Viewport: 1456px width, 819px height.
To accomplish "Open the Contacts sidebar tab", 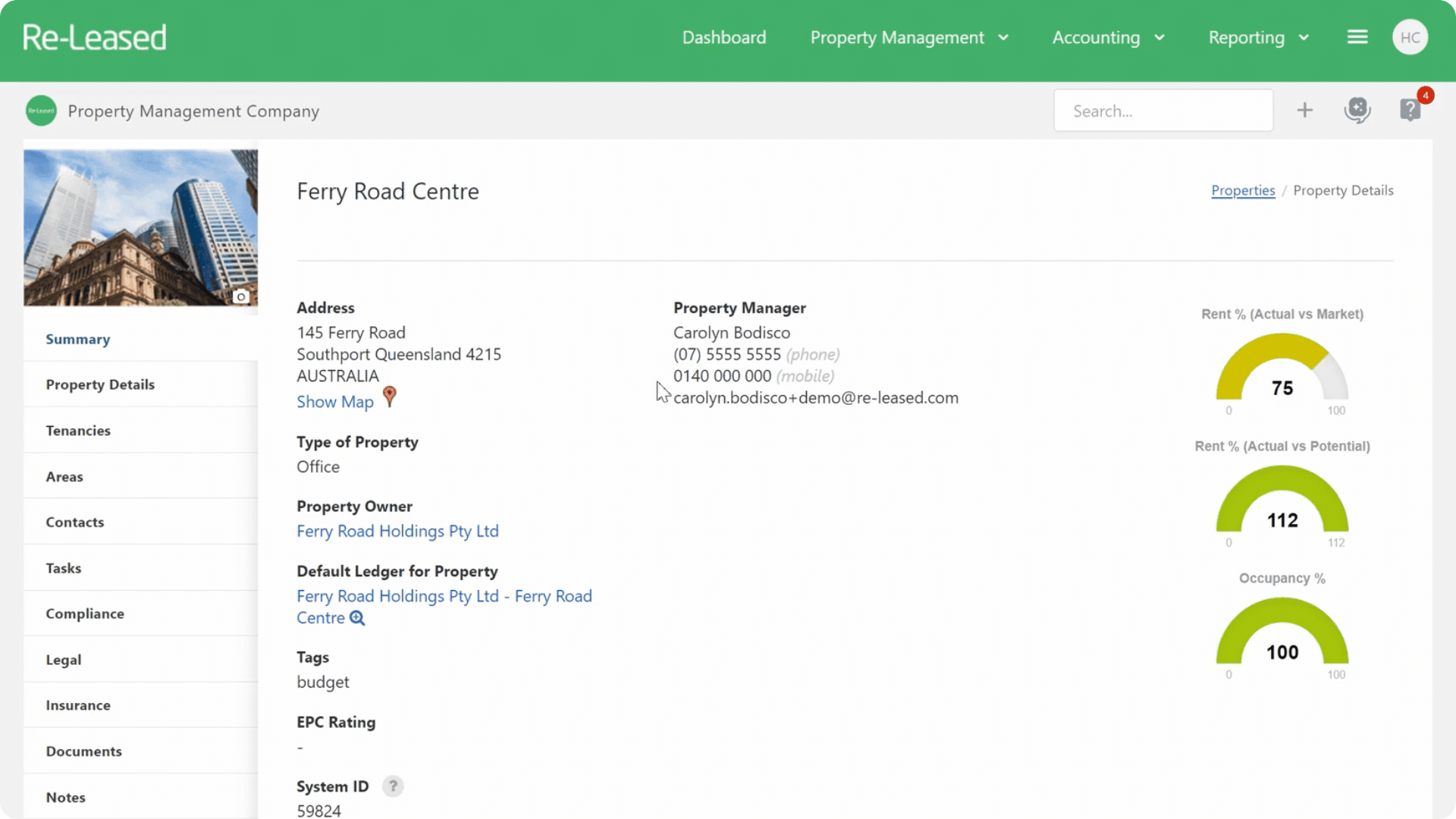I will tap(141, 522).
